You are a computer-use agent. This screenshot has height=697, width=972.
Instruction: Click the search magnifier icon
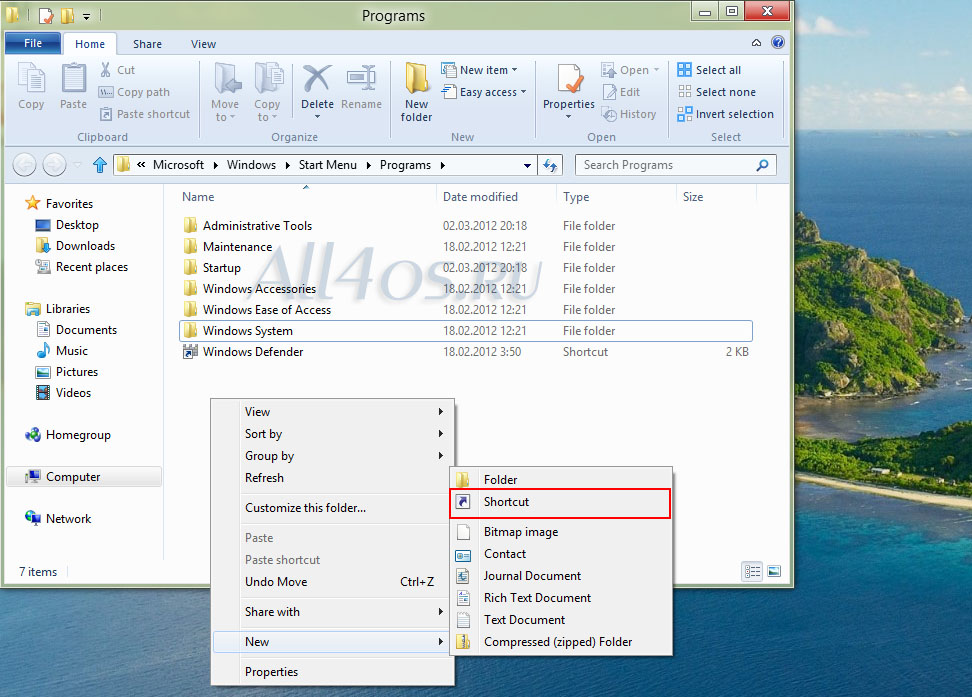[x=762, y=165]
